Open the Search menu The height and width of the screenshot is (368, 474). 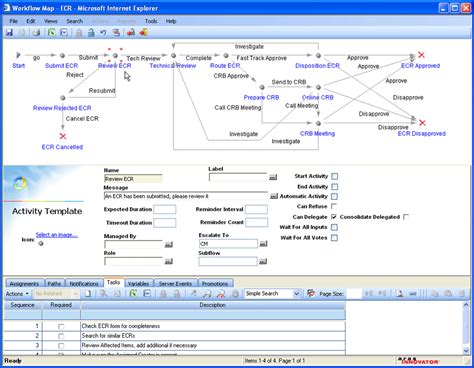74,21
